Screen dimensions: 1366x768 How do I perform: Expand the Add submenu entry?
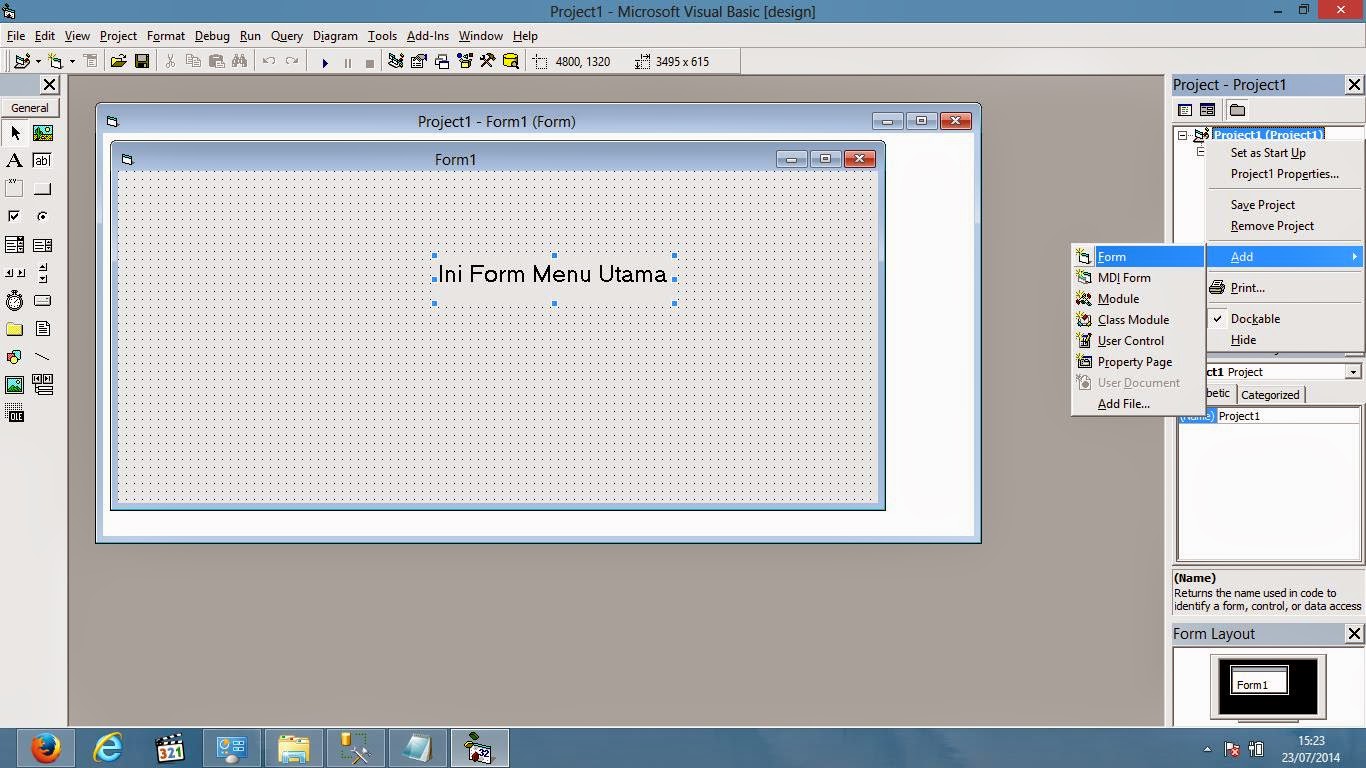coord(1285,257)
